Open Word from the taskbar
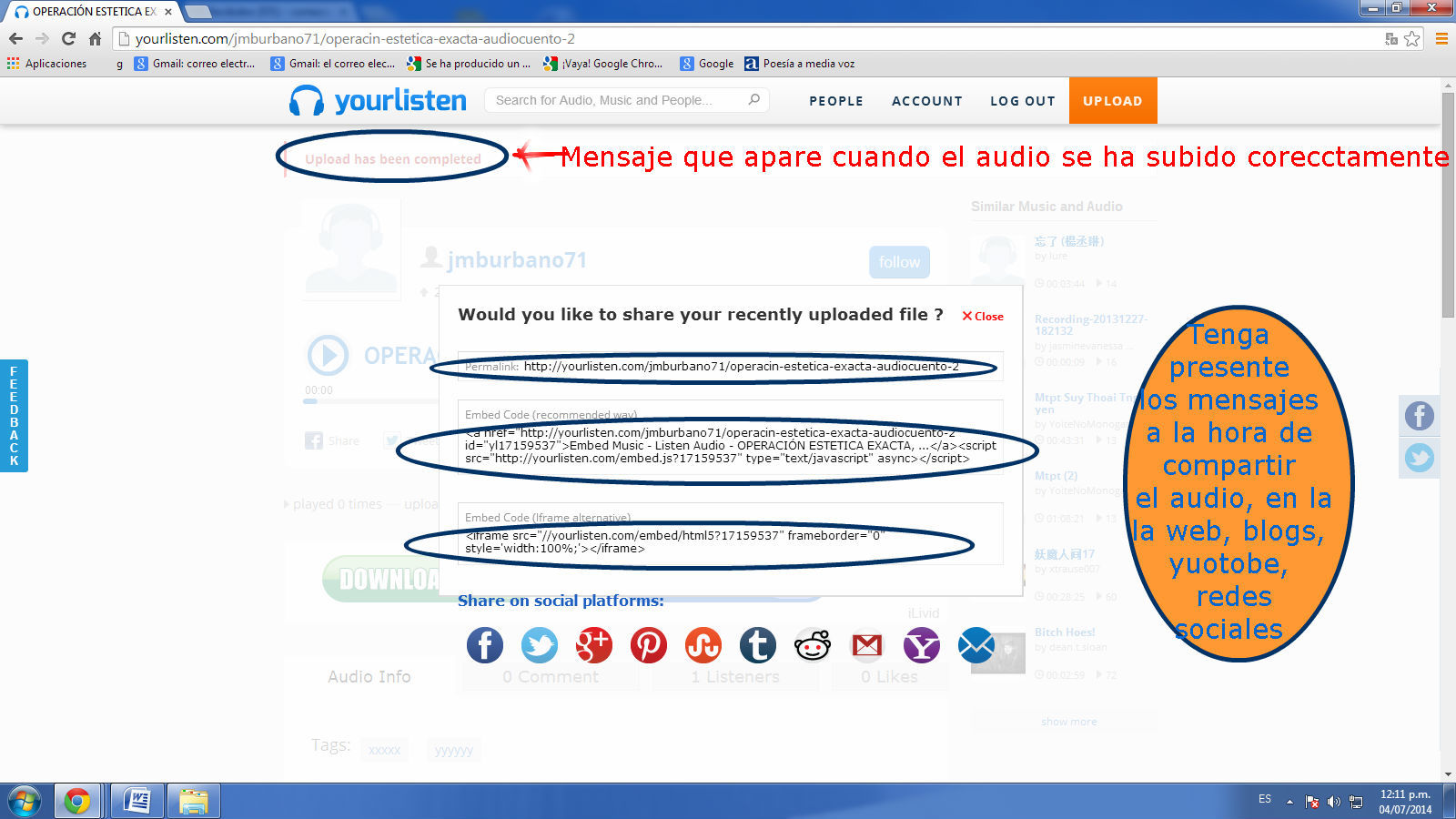The height and width of the screenshot is (819, 1456). coord(137,802)
